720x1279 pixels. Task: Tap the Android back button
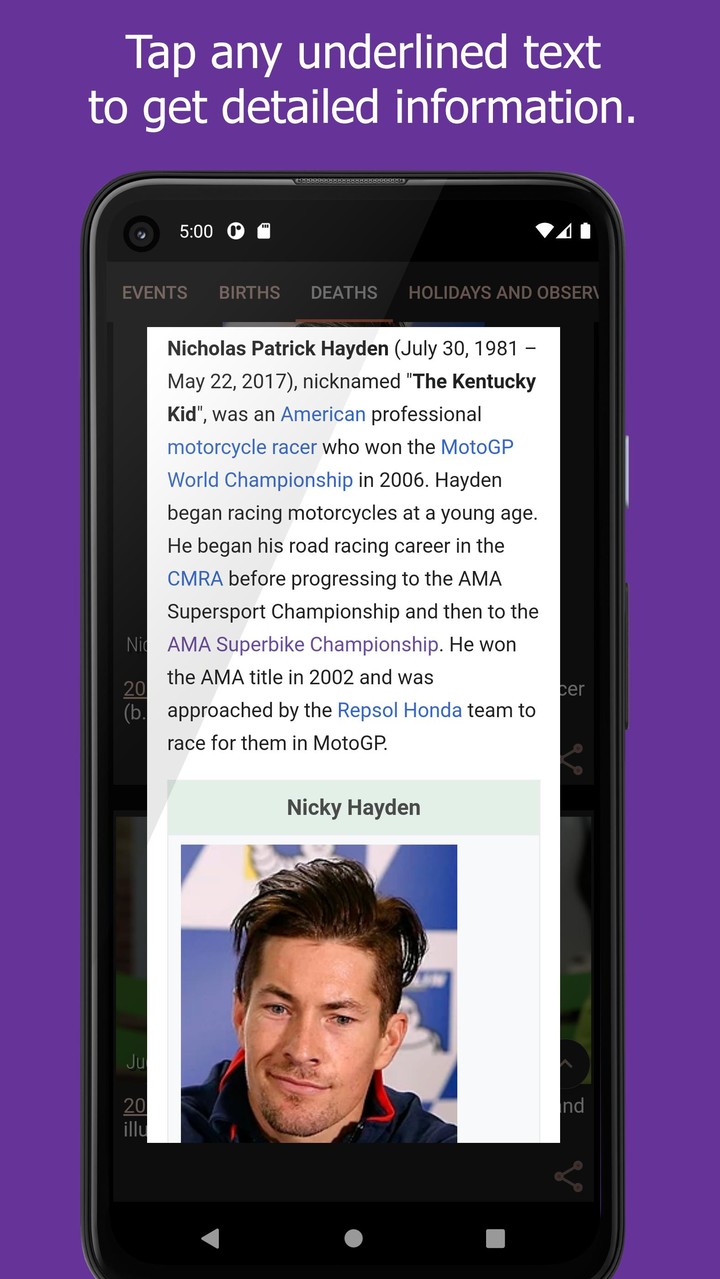(210, 1238)
